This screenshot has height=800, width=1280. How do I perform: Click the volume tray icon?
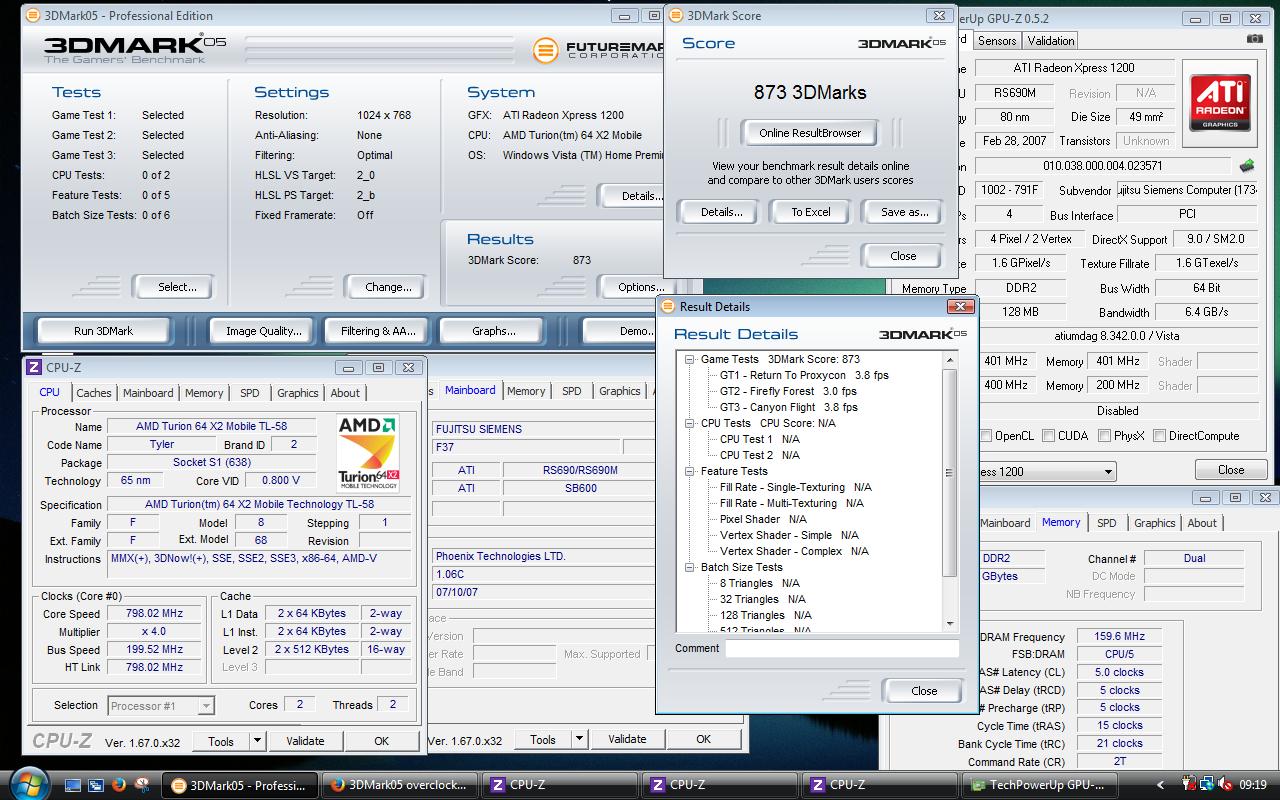coord(1224,785)
